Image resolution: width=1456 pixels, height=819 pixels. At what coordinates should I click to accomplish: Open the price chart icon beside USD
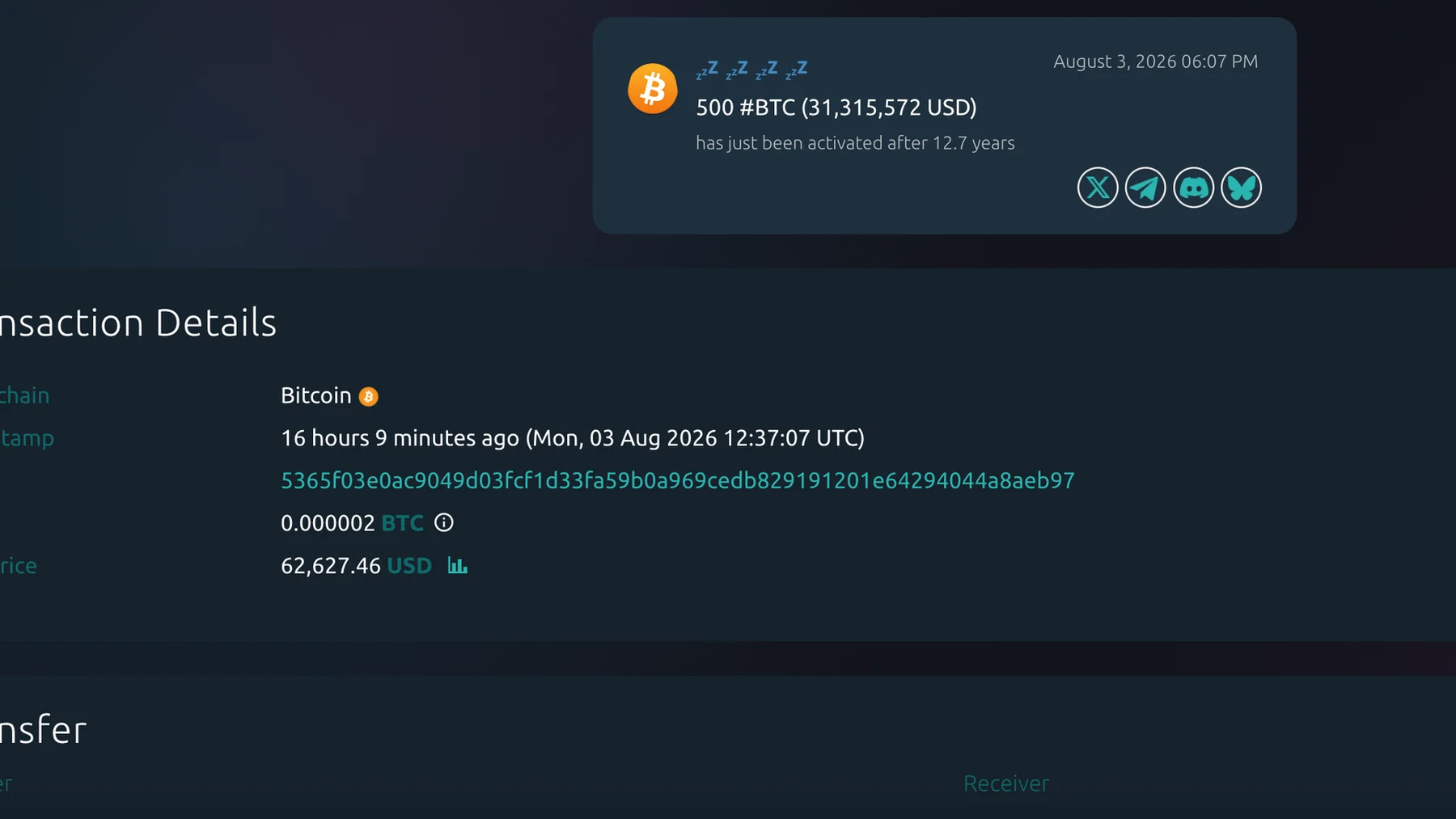pos(458,565)
